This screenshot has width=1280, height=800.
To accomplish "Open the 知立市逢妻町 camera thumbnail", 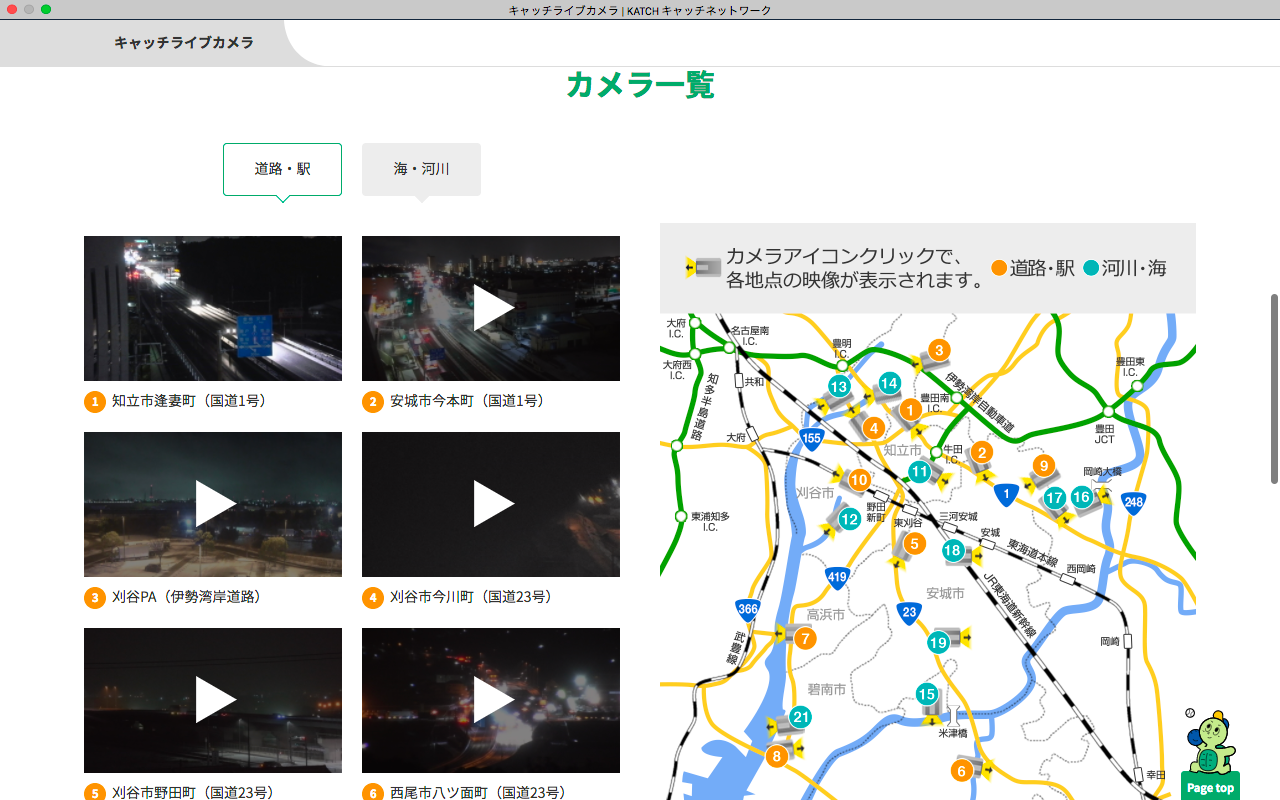I will tap(213, 308).
